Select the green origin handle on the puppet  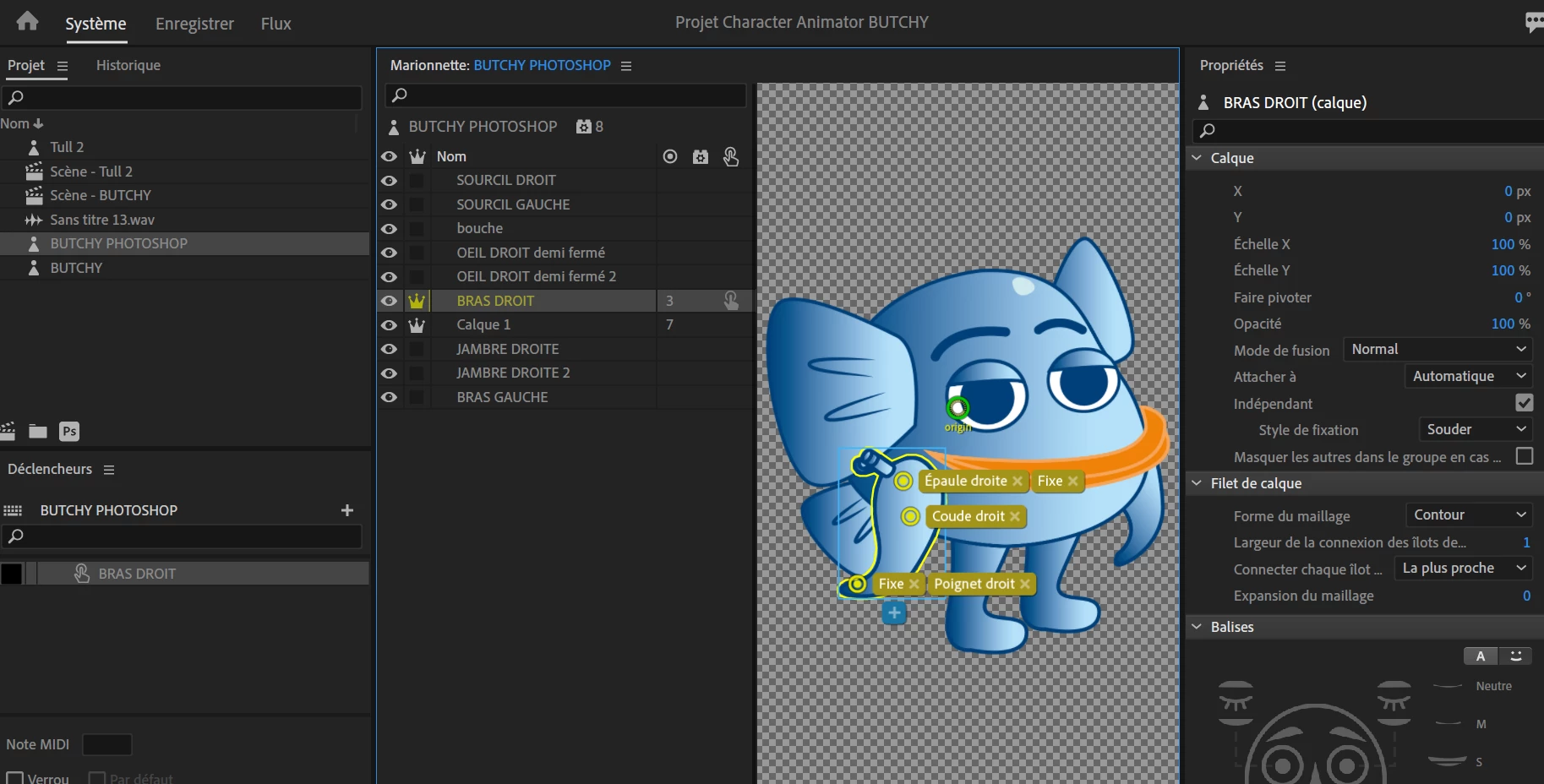point(957,409)
